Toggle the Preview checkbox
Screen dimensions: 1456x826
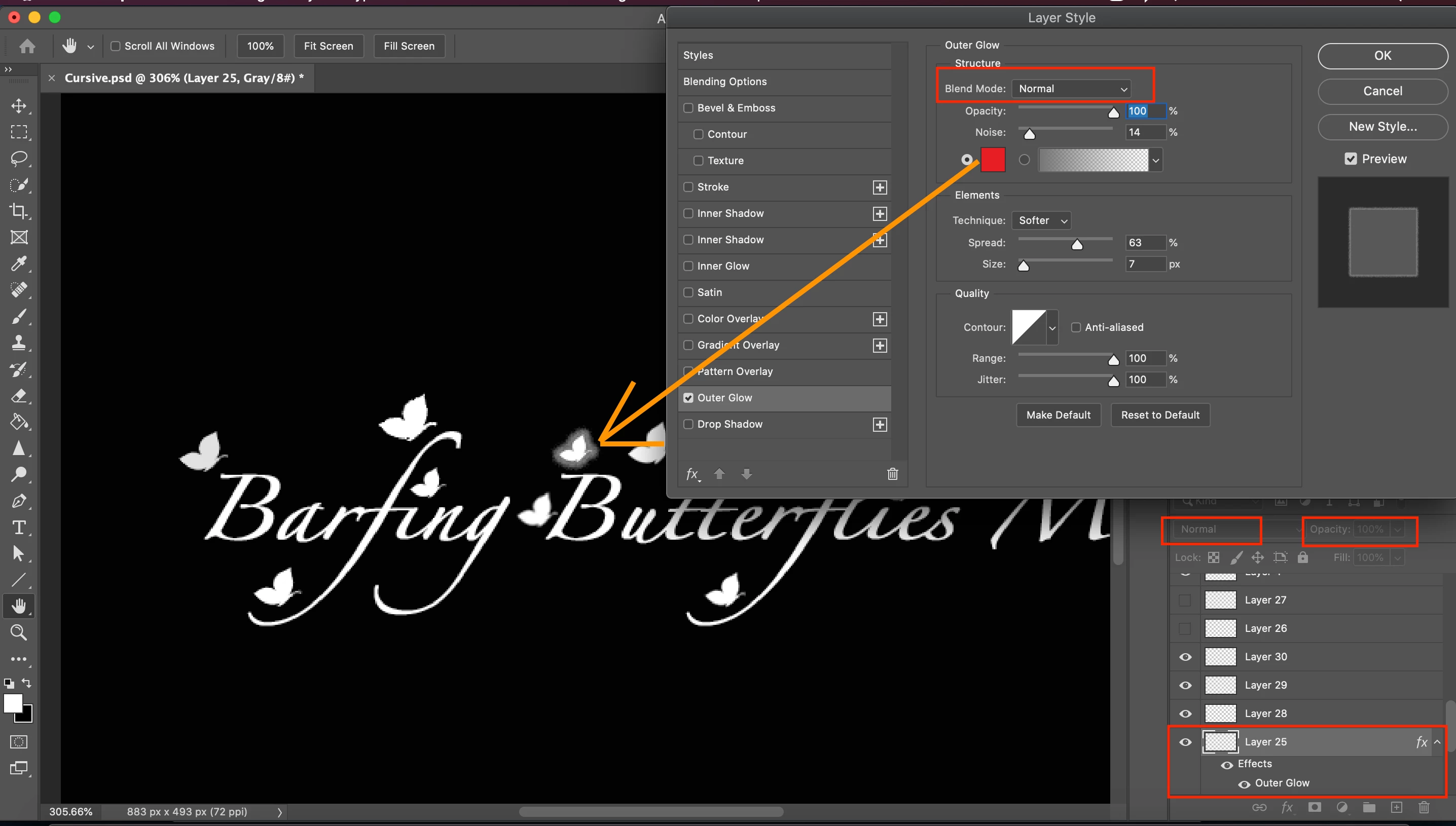pos(1351,159)
